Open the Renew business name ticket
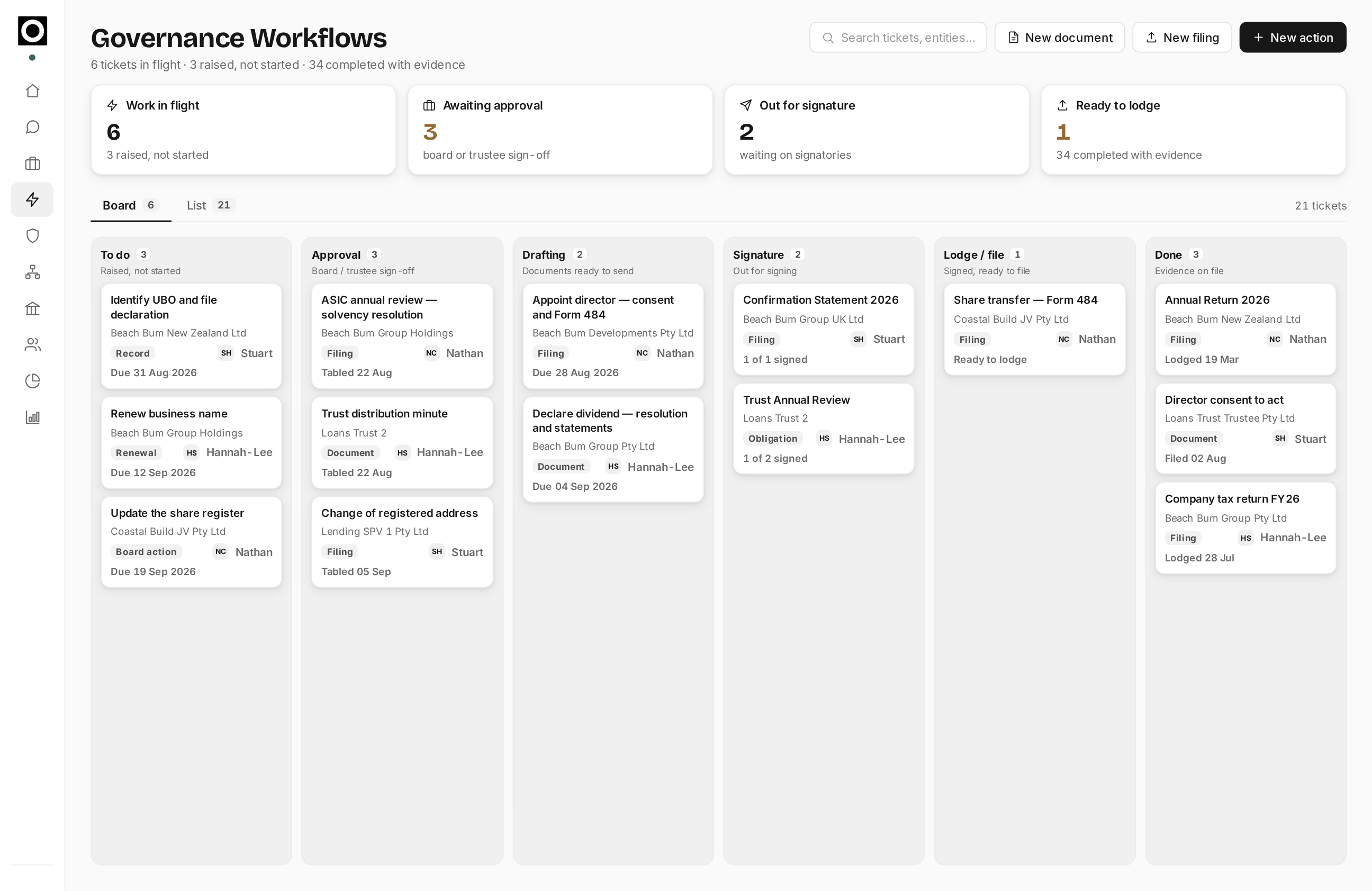 tap(192, 443)
